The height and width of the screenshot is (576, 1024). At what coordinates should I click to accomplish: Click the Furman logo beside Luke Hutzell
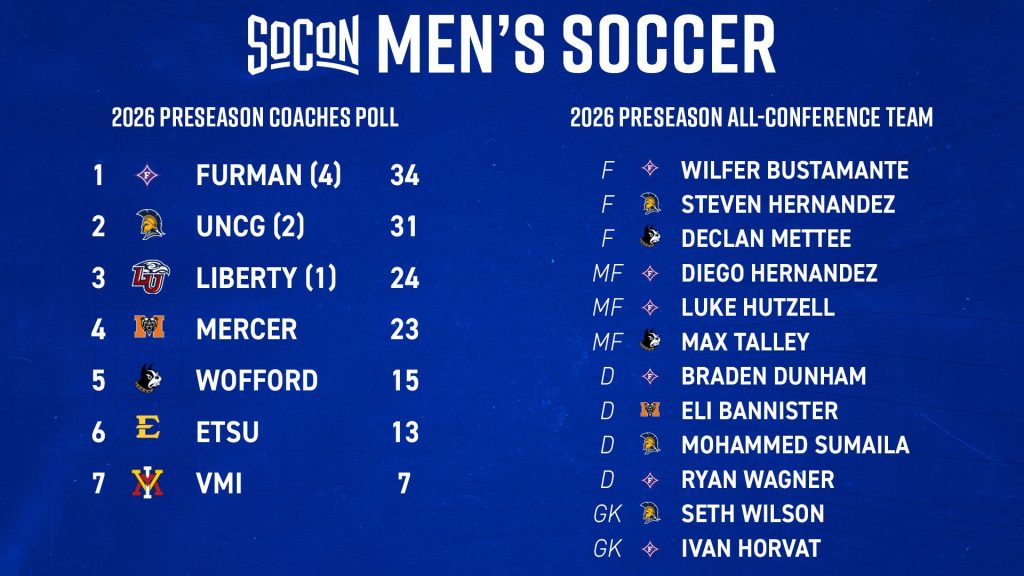pyautogui.click(x=650, y=307)
